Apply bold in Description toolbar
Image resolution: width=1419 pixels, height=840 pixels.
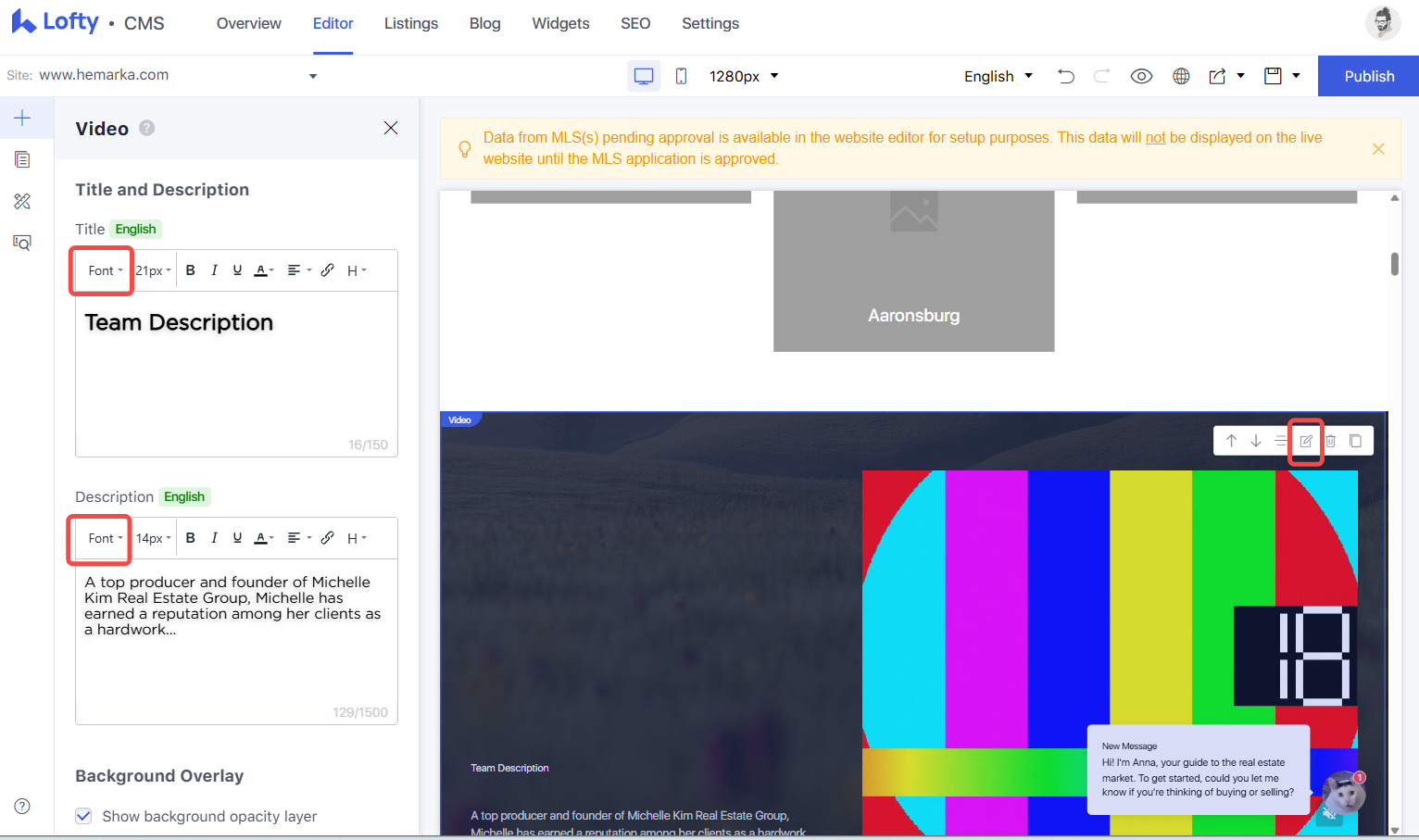click(x=191, y=538)
